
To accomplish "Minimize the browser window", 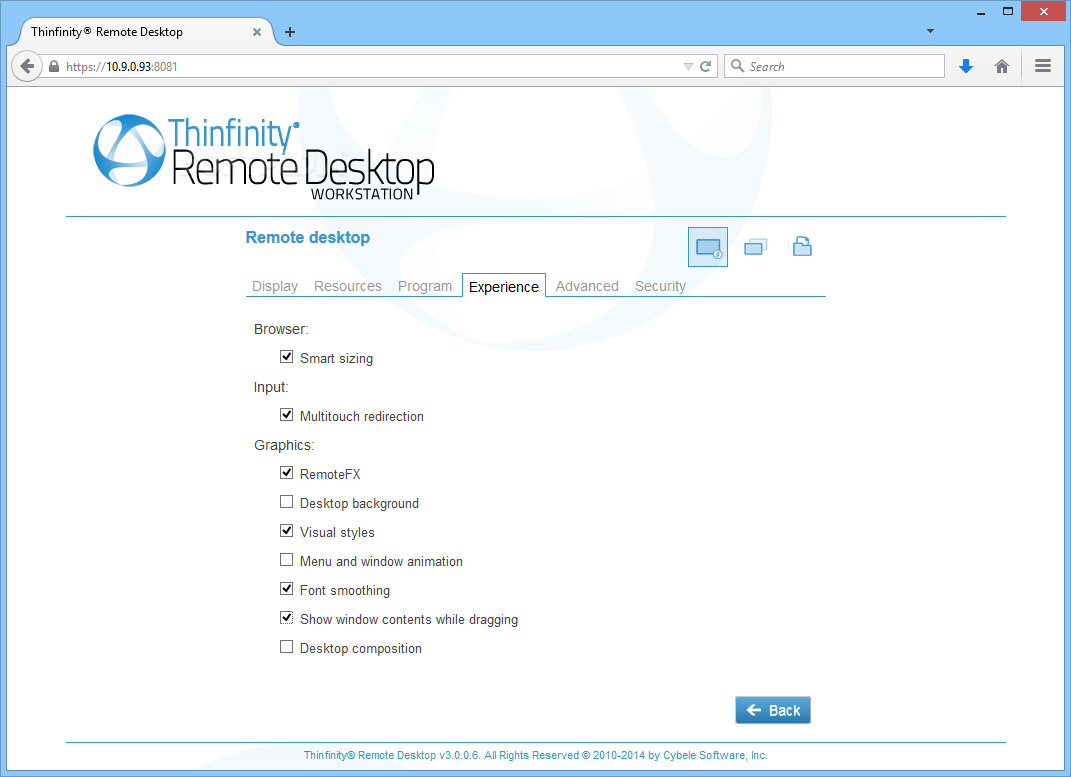I will click(x=981, y=12).
